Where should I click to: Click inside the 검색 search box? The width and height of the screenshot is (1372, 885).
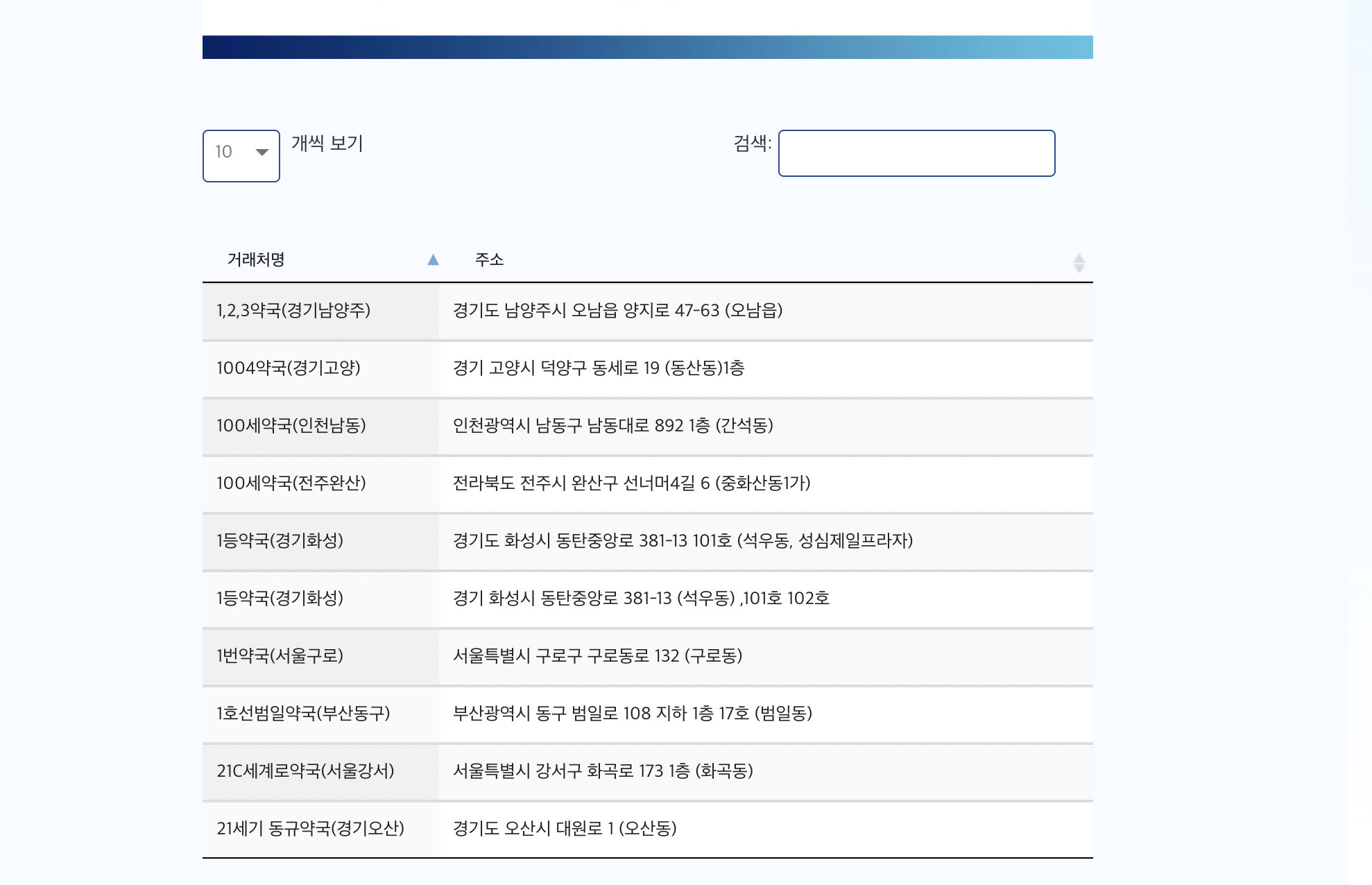(917, 153)
